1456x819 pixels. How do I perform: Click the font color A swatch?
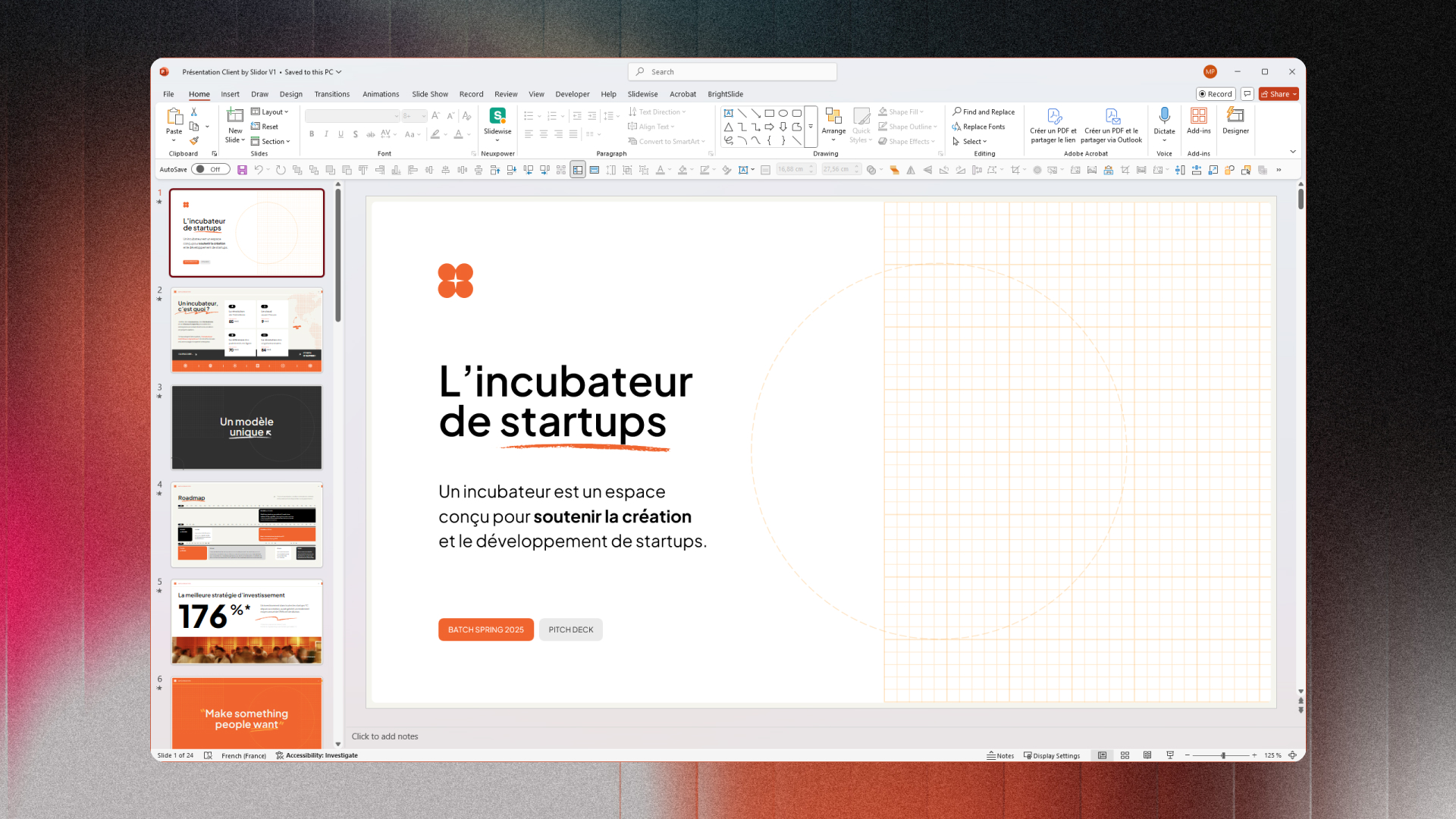[458, 134]
